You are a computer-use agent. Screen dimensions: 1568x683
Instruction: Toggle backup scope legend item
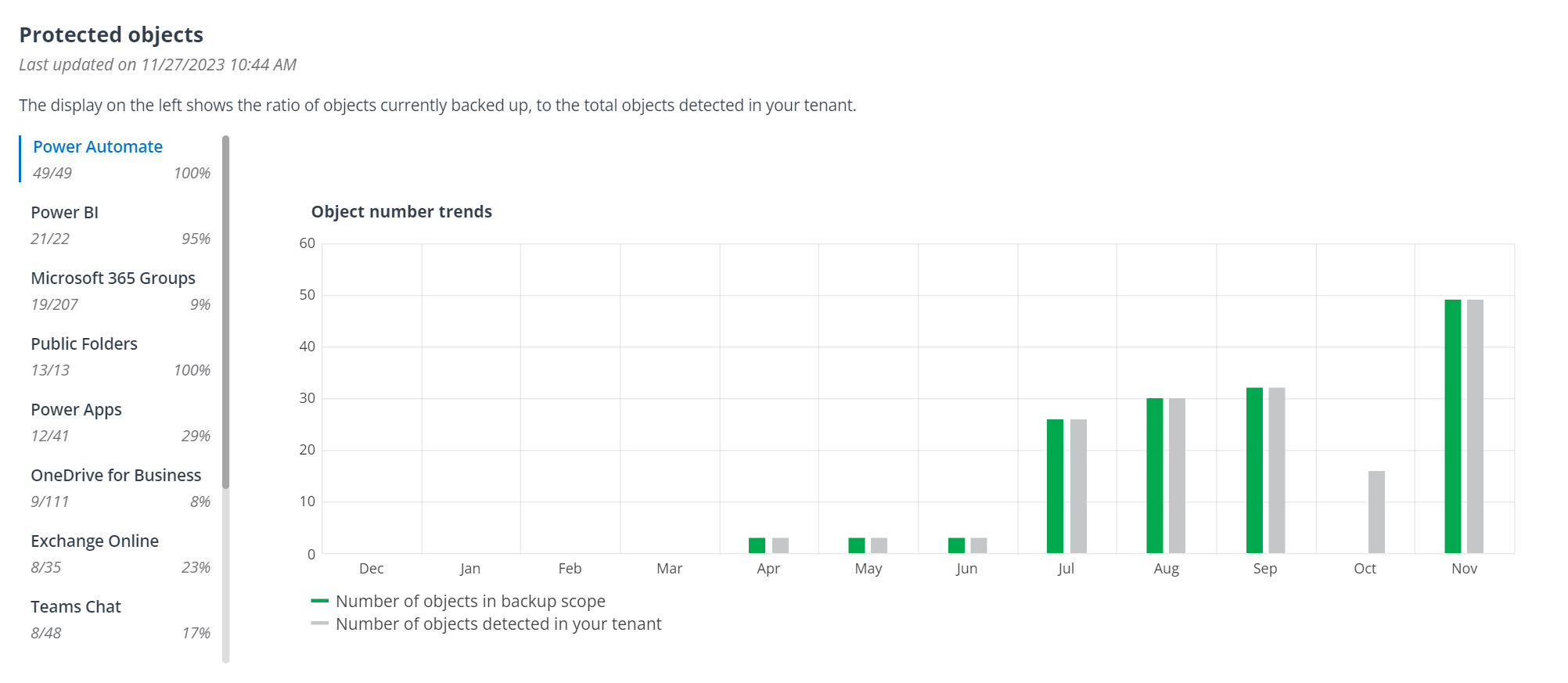pos(469,602)
